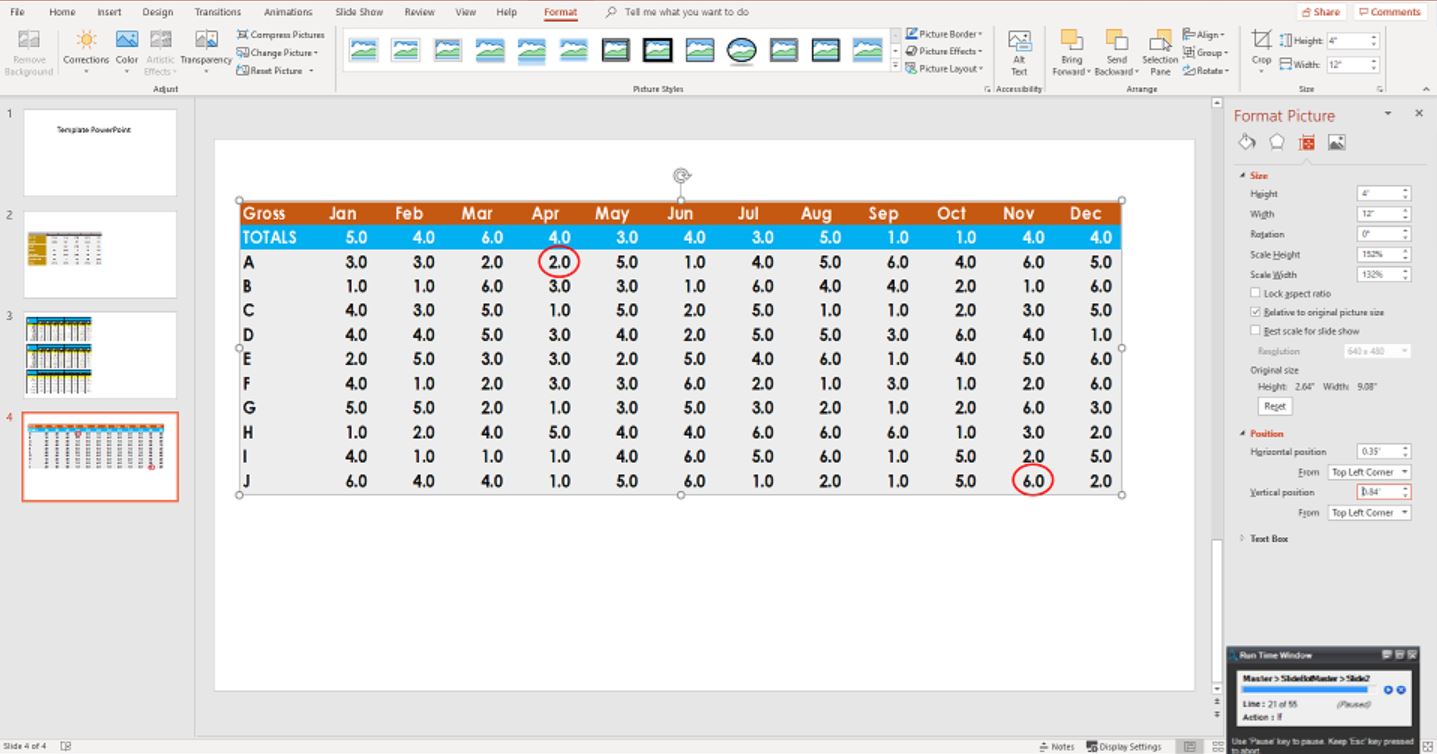
Task: Enable Lock aspect ratio checkbox
Action: [x=1256, y=293]
